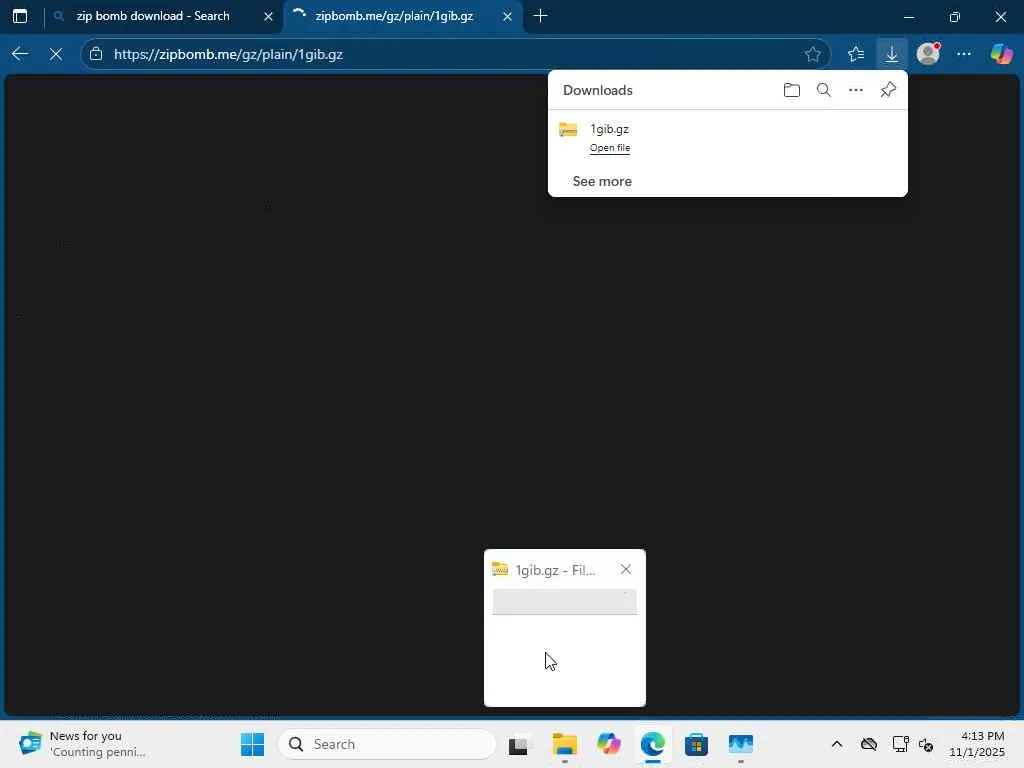The width and height of the screenshot is (1024, 768).
Task: Close the 1gib.gz File Explorer preview
Action: [x=626, y=569]
